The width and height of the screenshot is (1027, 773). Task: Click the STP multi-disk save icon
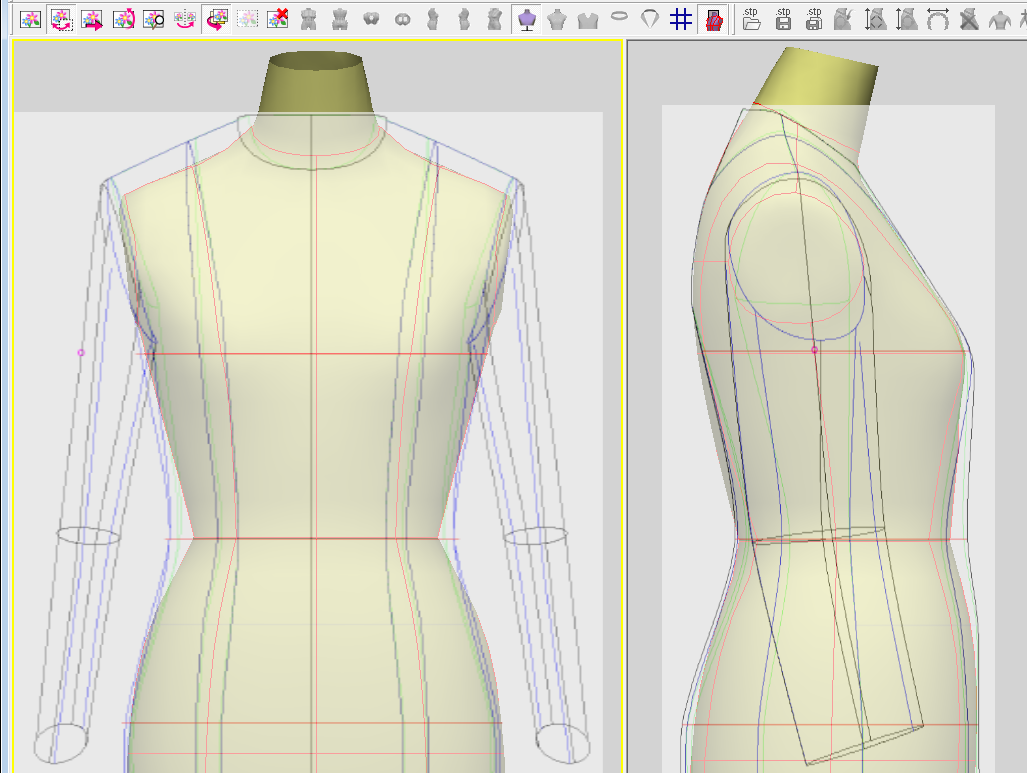pos(815,19)
